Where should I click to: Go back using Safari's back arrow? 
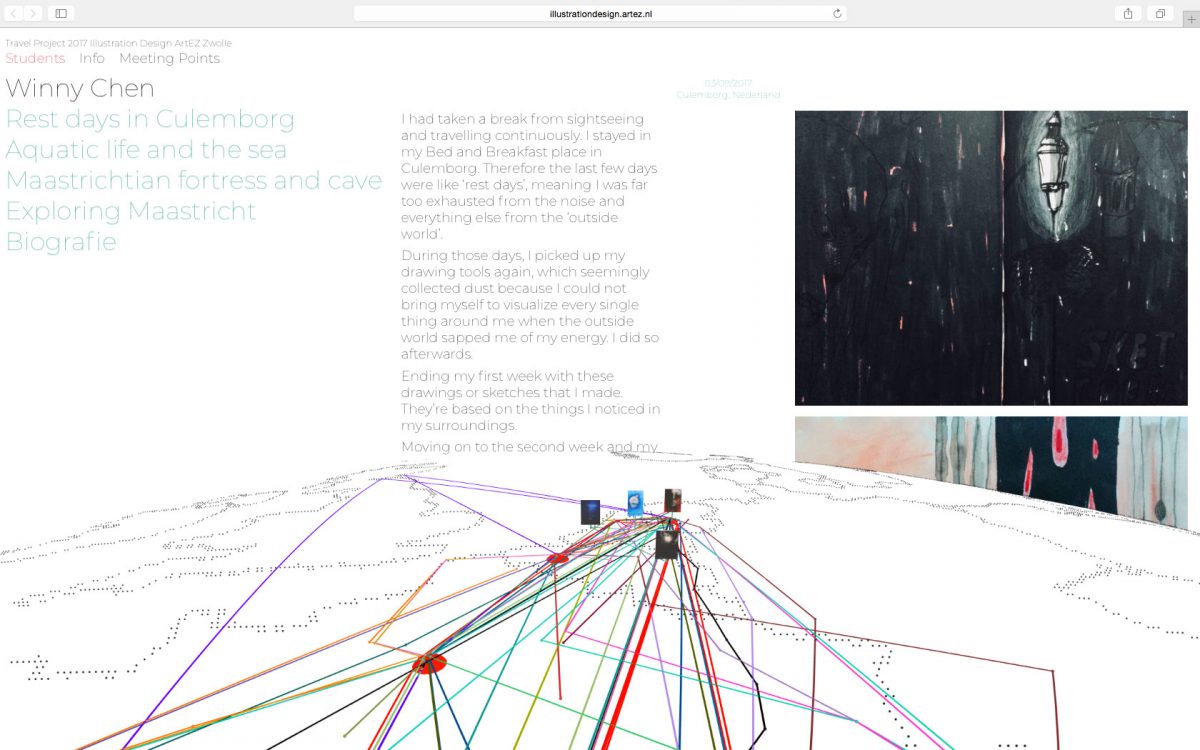pos(13,13)
